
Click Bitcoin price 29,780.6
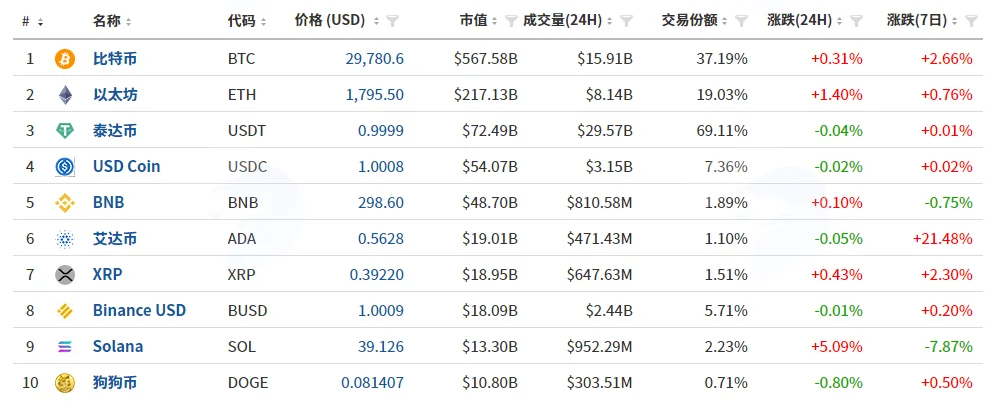(x=375, y=59)
